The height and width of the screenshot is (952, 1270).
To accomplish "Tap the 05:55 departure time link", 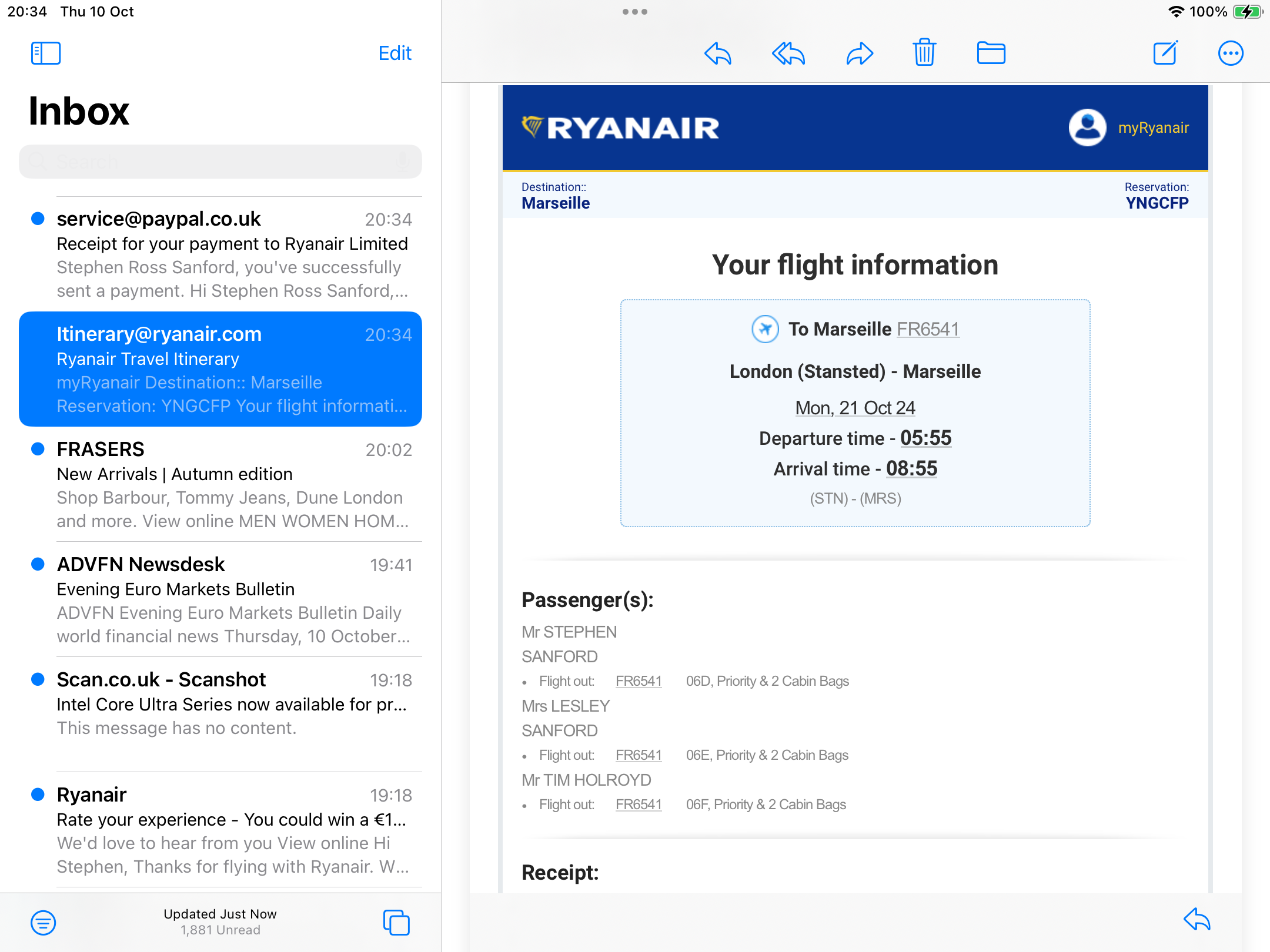I will tap(925, 438).
